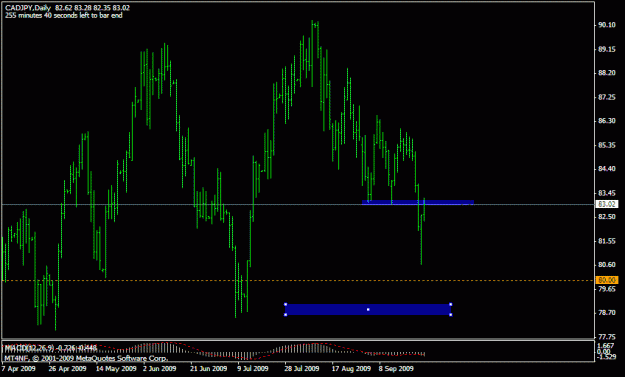
Task: Click the MACD indicator label in subwindow
Action: [51, 348]
